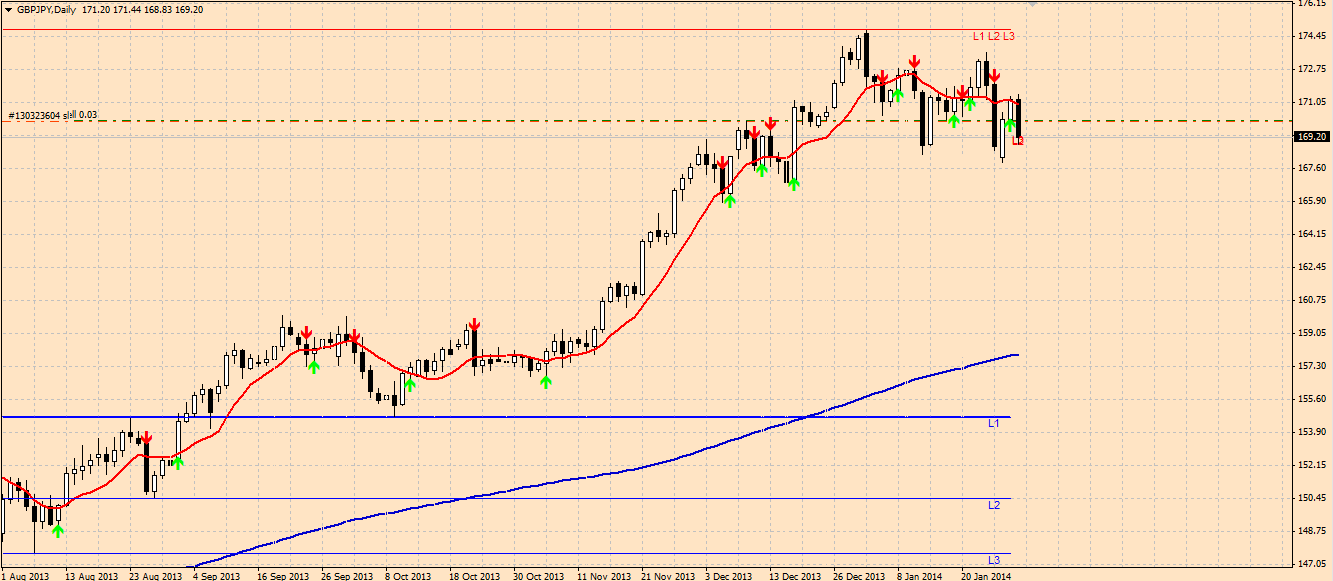The height and width of the screenshot is (581, 1333).
Task: Click the 174.45 price scale label
Action: click(x=1311, y=36)
